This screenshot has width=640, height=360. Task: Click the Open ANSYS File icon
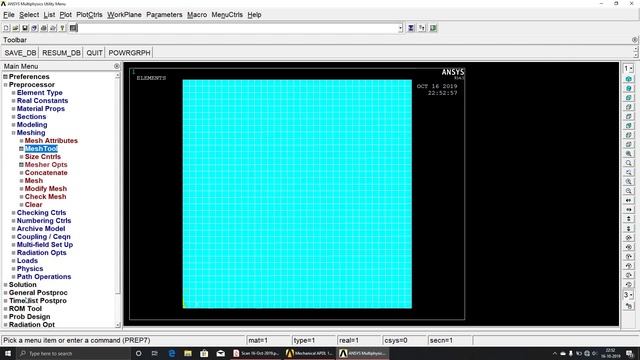coord(16,28)
